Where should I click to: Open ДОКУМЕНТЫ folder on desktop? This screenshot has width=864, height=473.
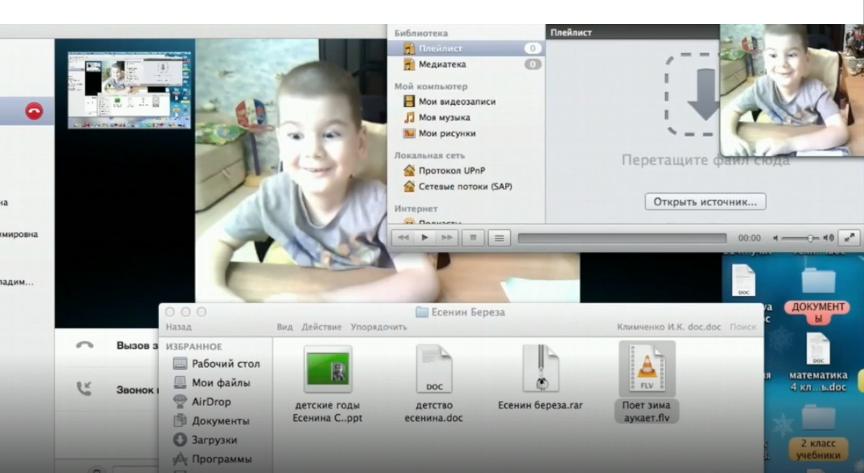[818, 296]
